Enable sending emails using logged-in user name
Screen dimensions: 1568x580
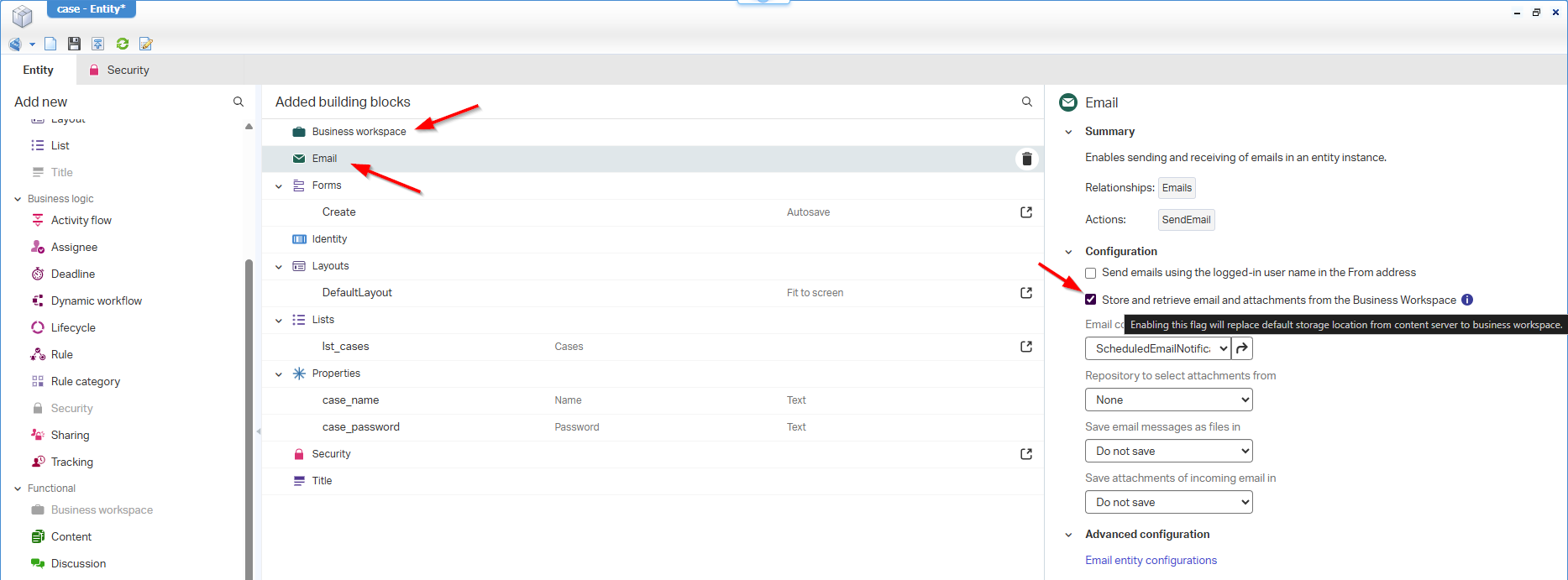[x=1090, y=273]
